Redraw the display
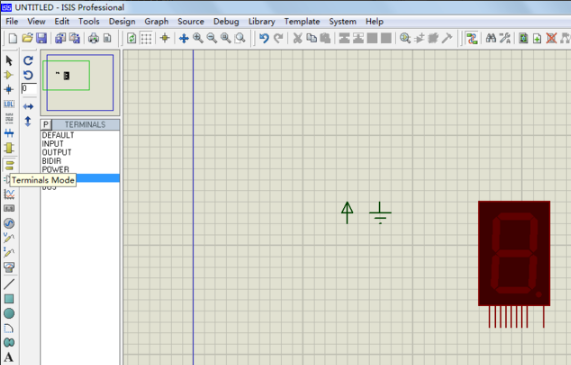571x365 pixels. [x=131, y=38]
